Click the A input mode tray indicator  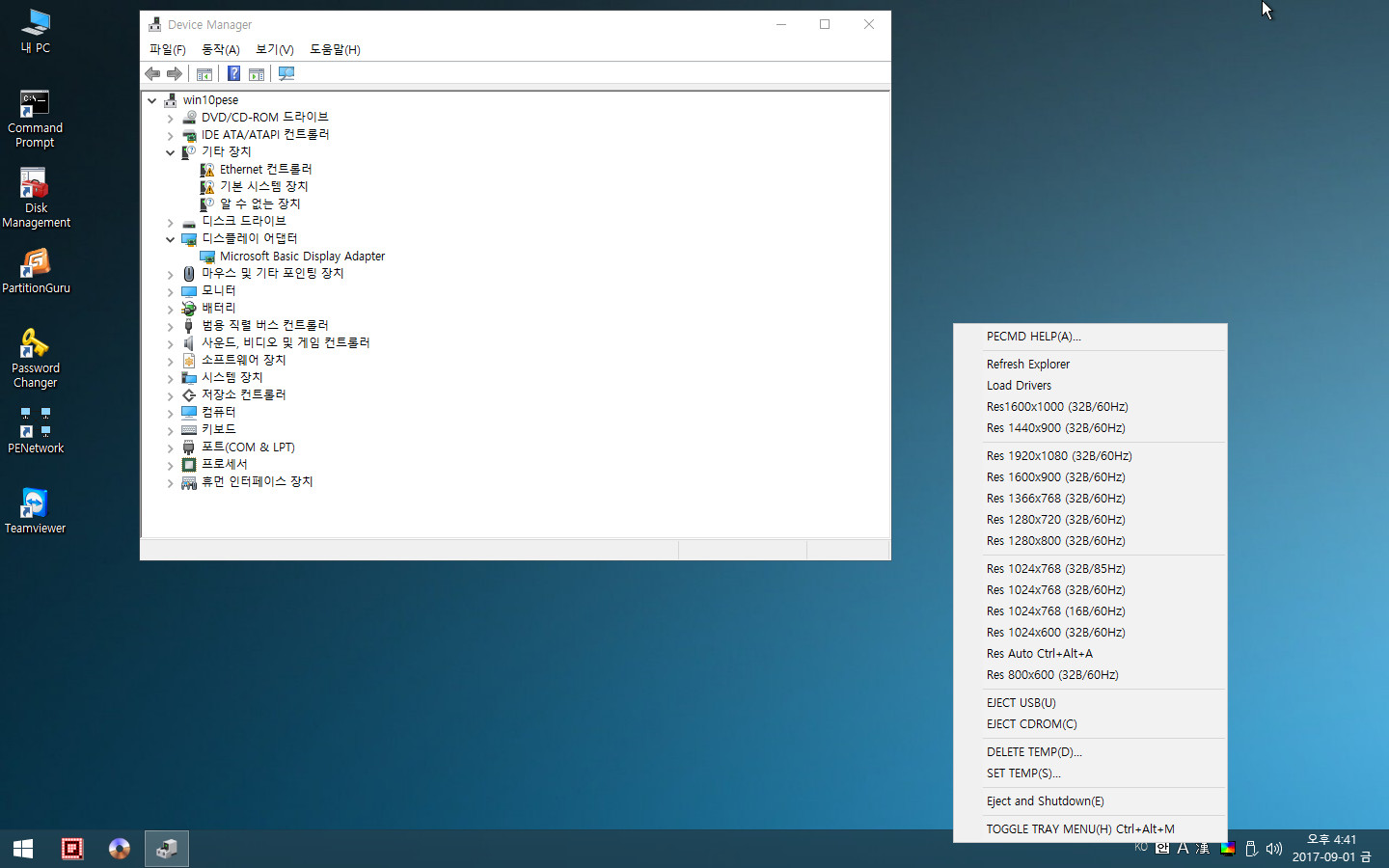pos(1183,848)
